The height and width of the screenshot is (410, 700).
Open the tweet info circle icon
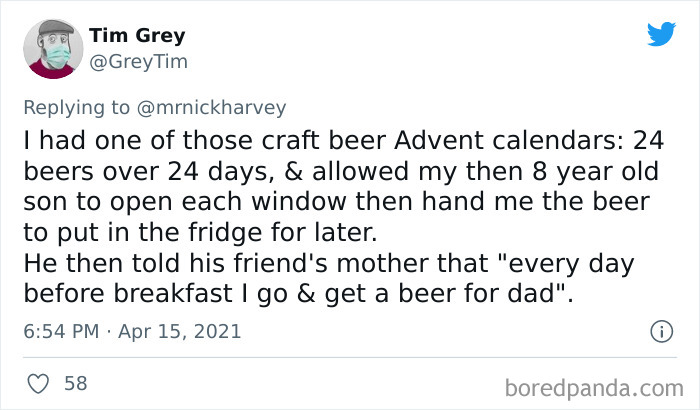pos(662,332)
